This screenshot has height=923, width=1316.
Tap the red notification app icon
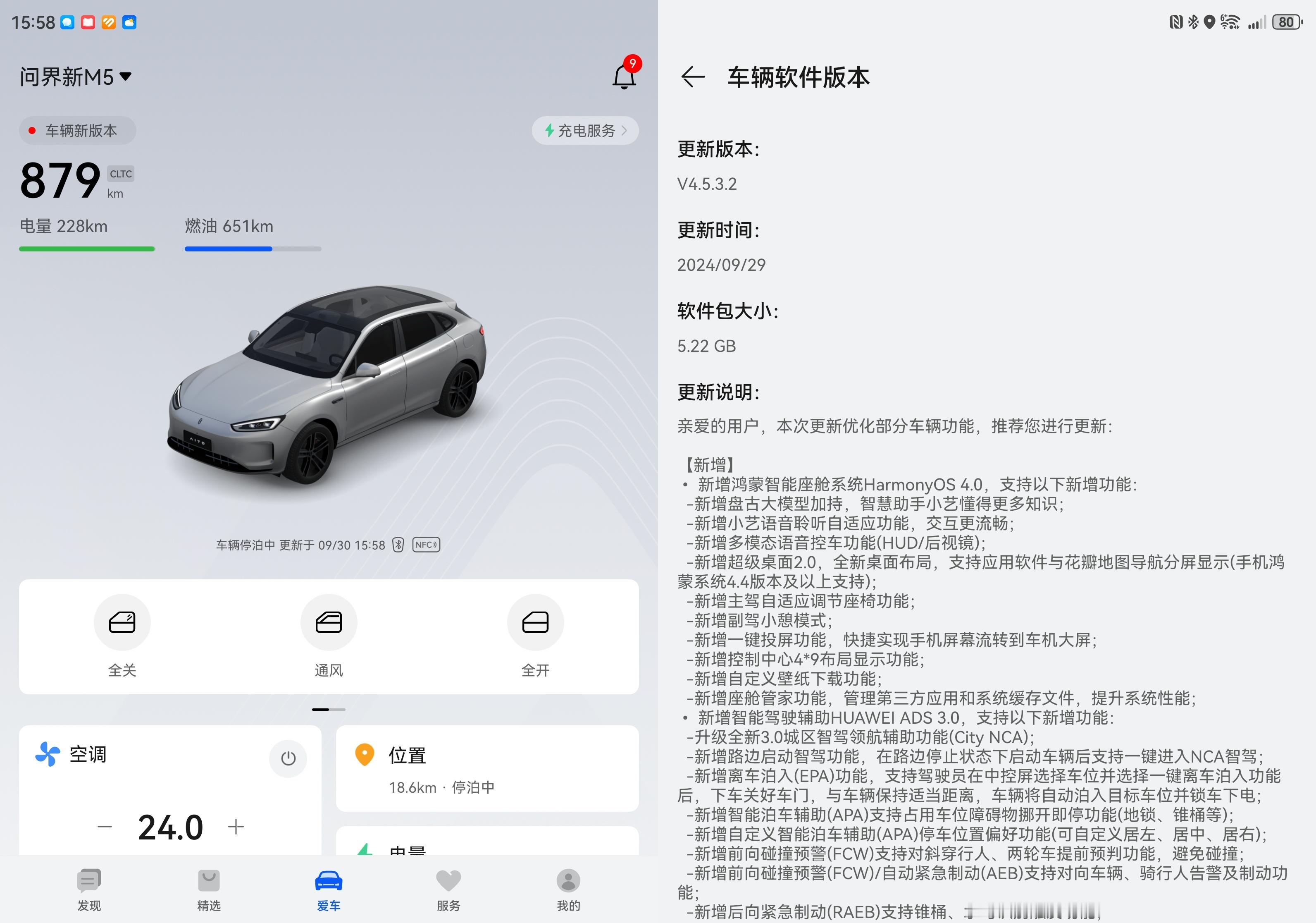[x=88, y=22]
